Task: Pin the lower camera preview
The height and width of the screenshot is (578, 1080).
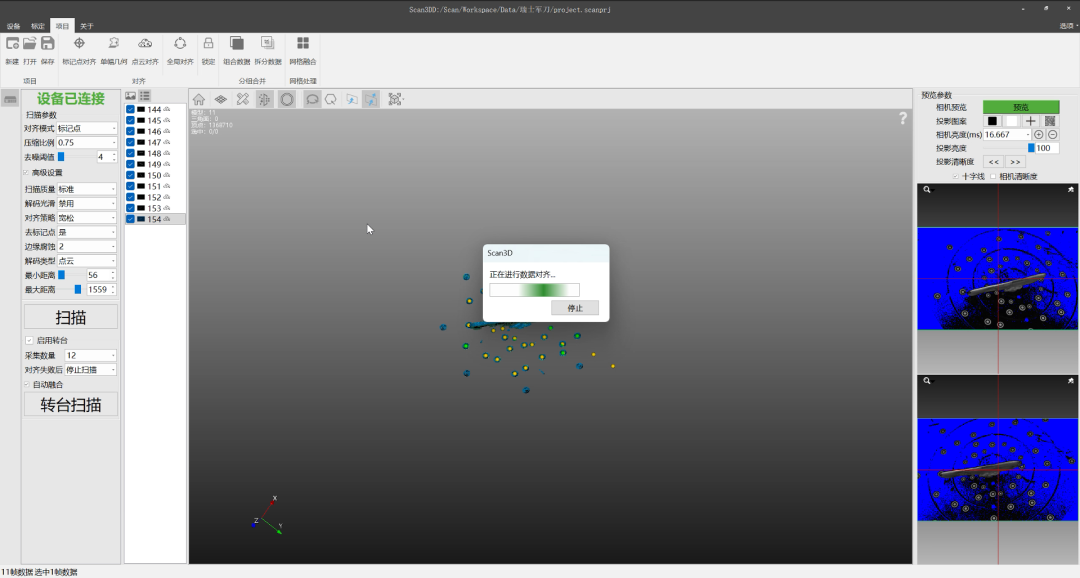Action: (x=1070, y=380)
